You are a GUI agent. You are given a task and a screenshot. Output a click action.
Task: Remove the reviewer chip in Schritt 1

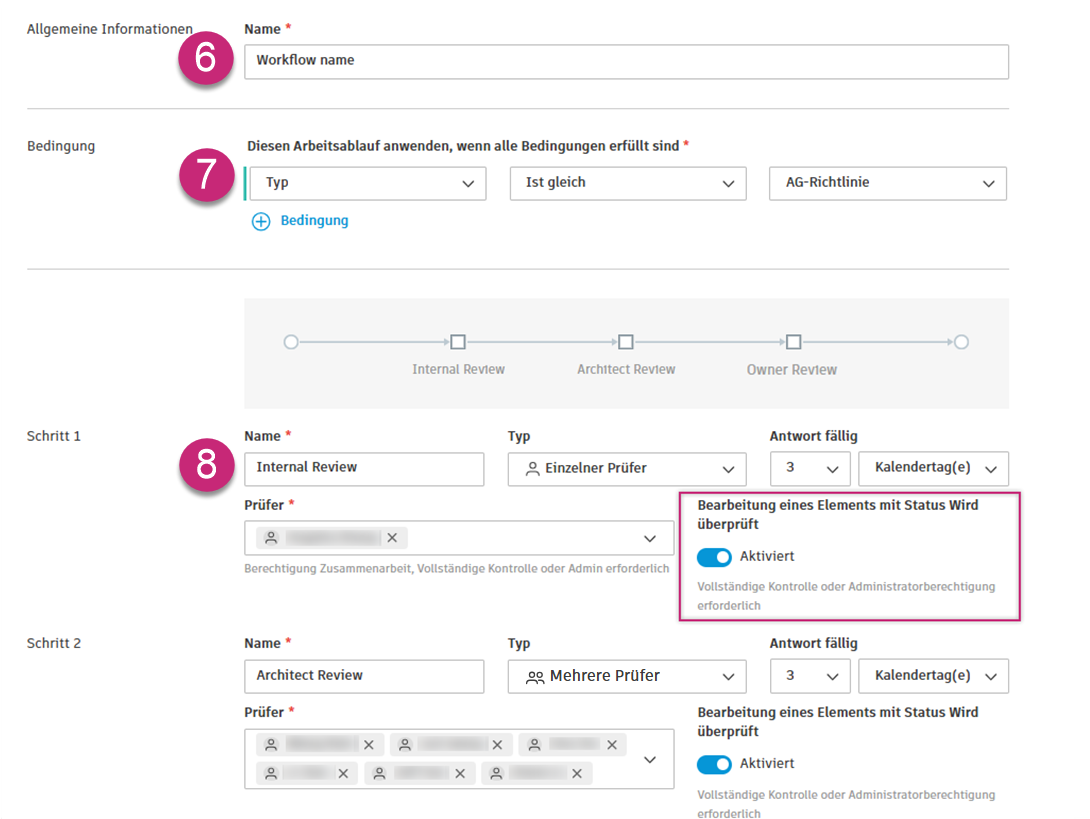tap(392, 538)
